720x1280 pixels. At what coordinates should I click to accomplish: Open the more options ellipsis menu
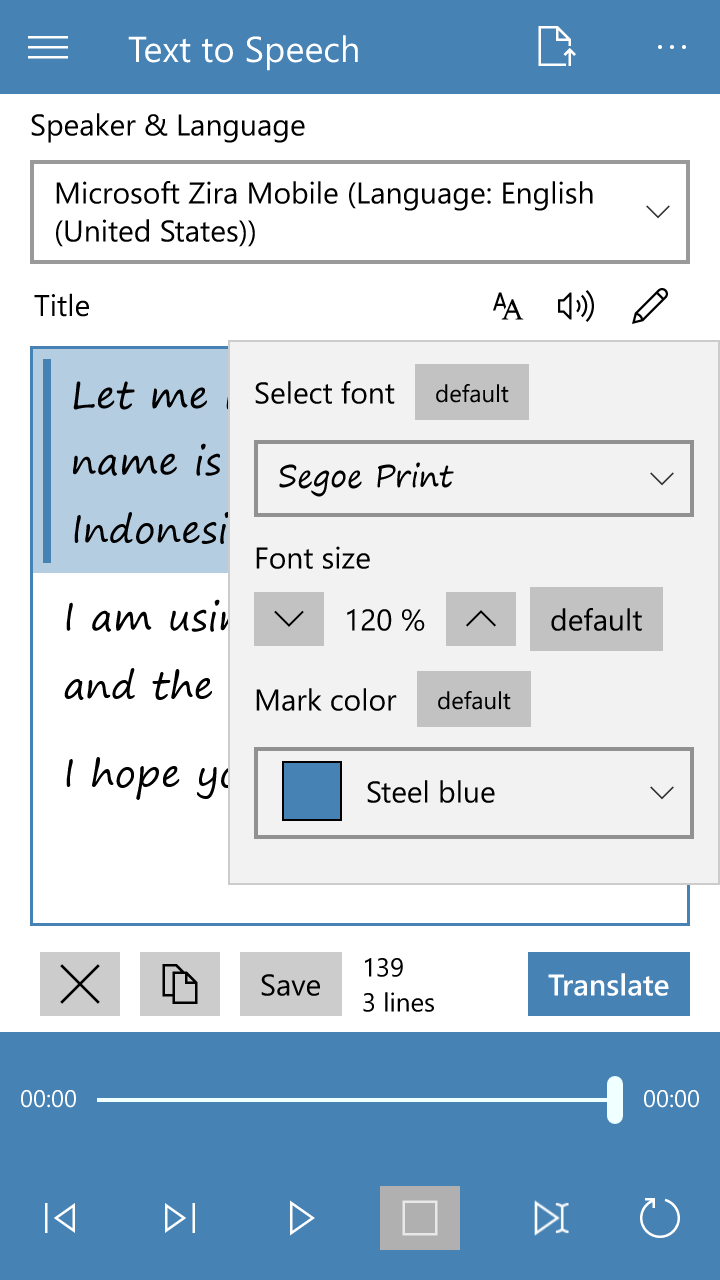pyautogui.click(x=672, y=47)
